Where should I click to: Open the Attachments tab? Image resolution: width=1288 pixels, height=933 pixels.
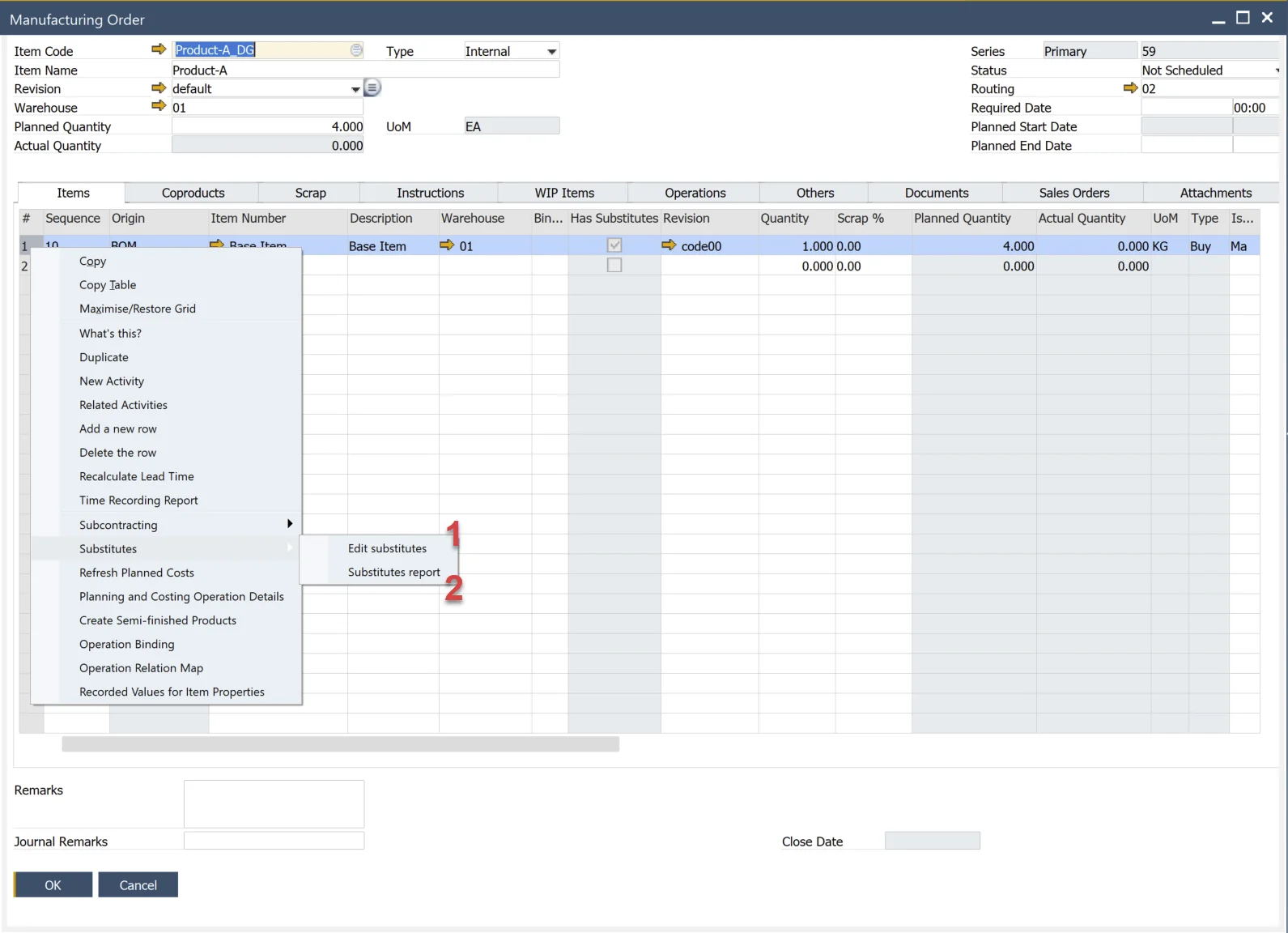click(x=1215, y=193)
